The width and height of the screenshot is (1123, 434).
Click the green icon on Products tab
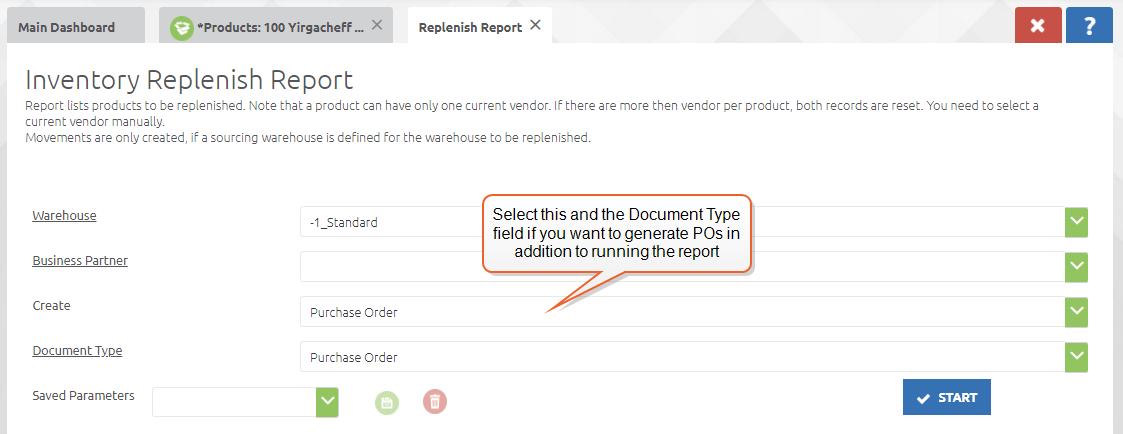pyautogui.click(x=181, y=27)
